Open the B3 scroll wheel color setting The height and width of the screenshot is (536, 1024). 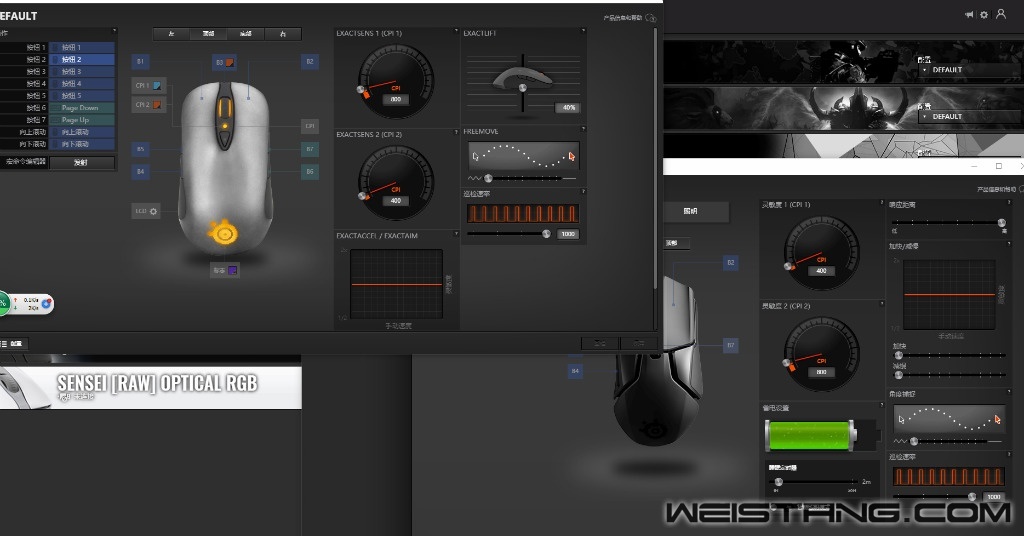(230, 63)
